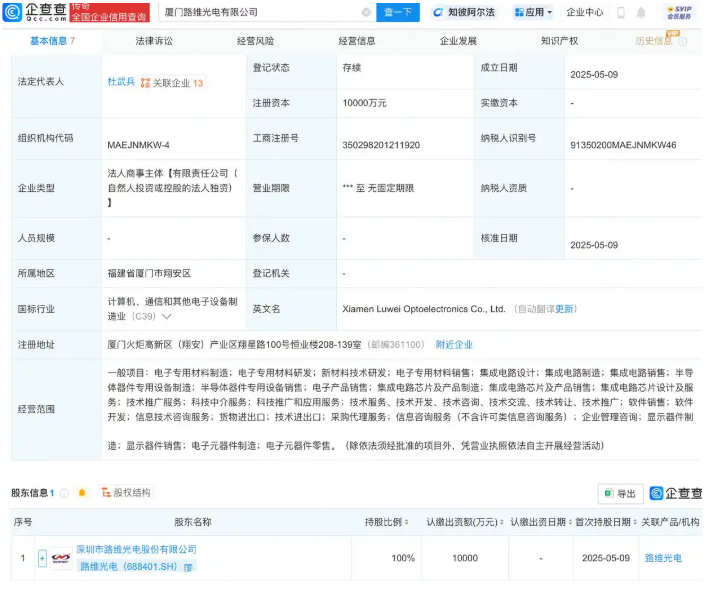Switch to 法律诉讼 tab
This screenshot has height=590, width=707.
[x=154, y=41]
